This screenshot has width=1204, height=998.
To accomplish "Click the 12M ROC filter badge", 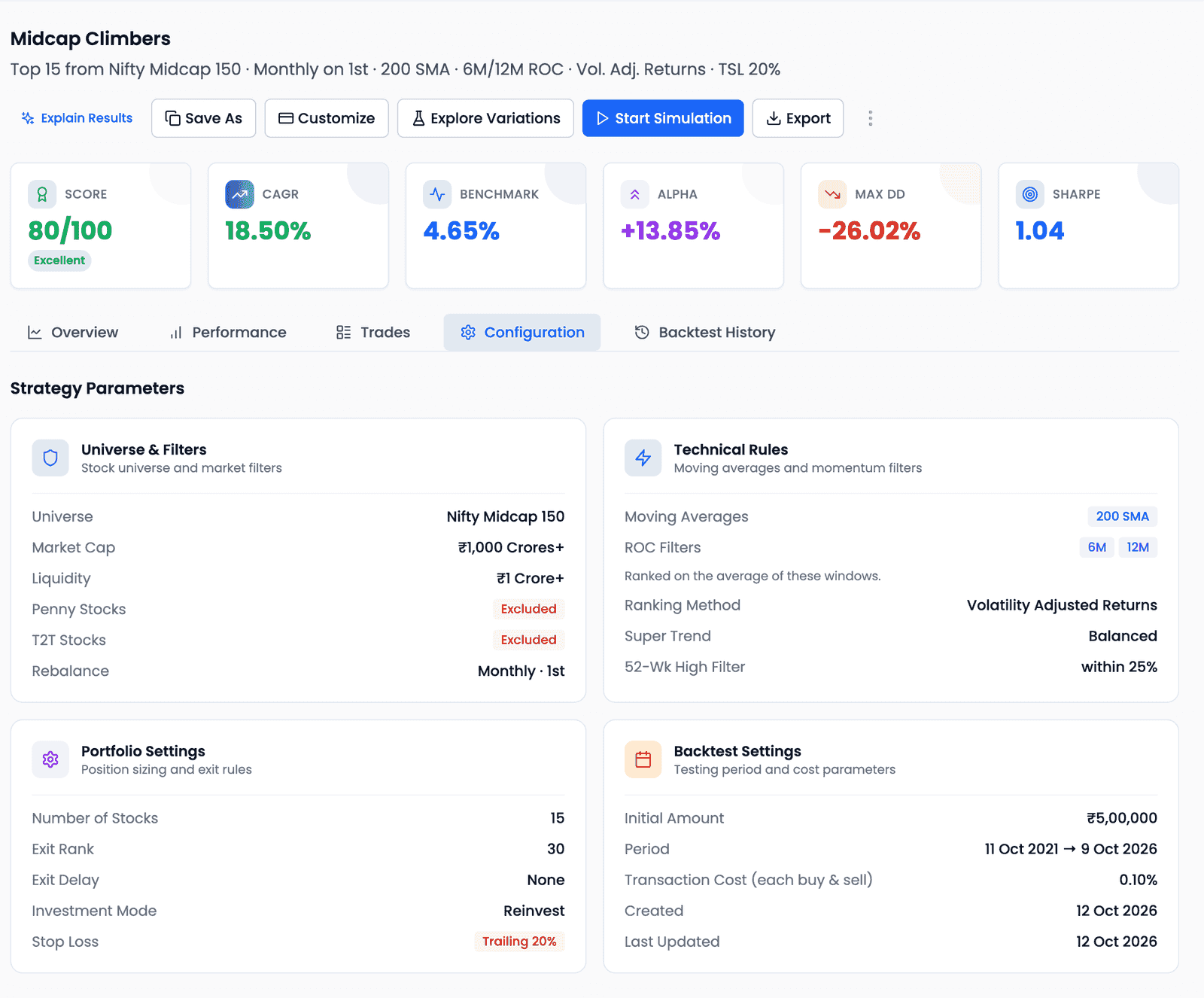I will click(x=1138, y=547).
